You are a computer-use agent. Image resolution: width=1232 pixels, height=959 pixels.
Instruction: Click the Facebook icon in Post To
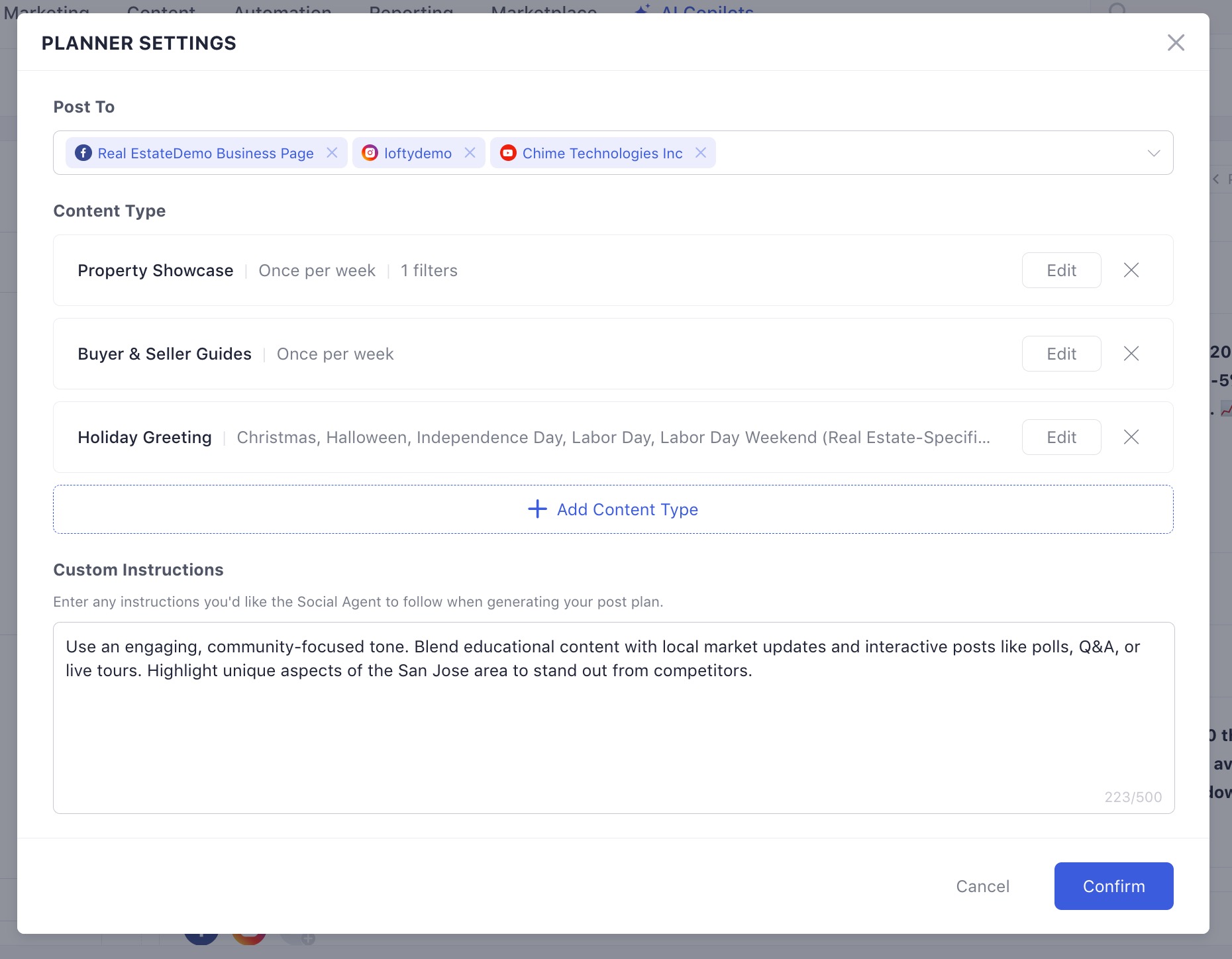pyautogui.click(x=83, y=153)
